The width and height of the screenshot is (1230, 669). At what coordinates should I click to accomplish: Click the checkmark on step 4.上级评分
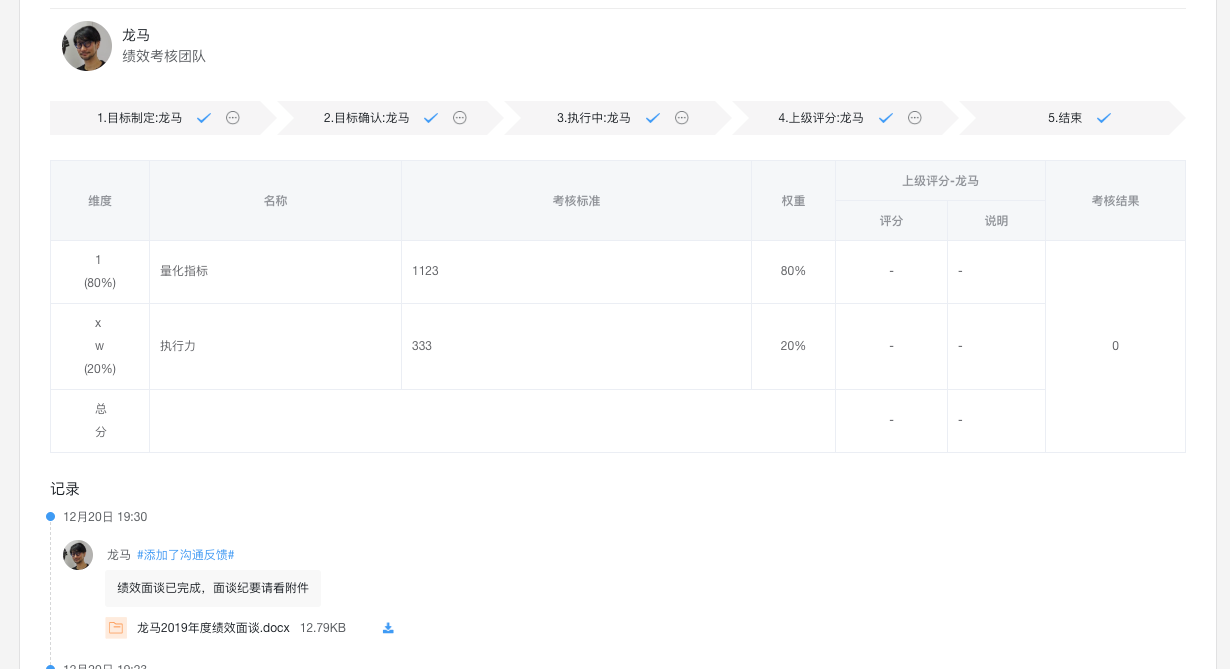[886, 118]
